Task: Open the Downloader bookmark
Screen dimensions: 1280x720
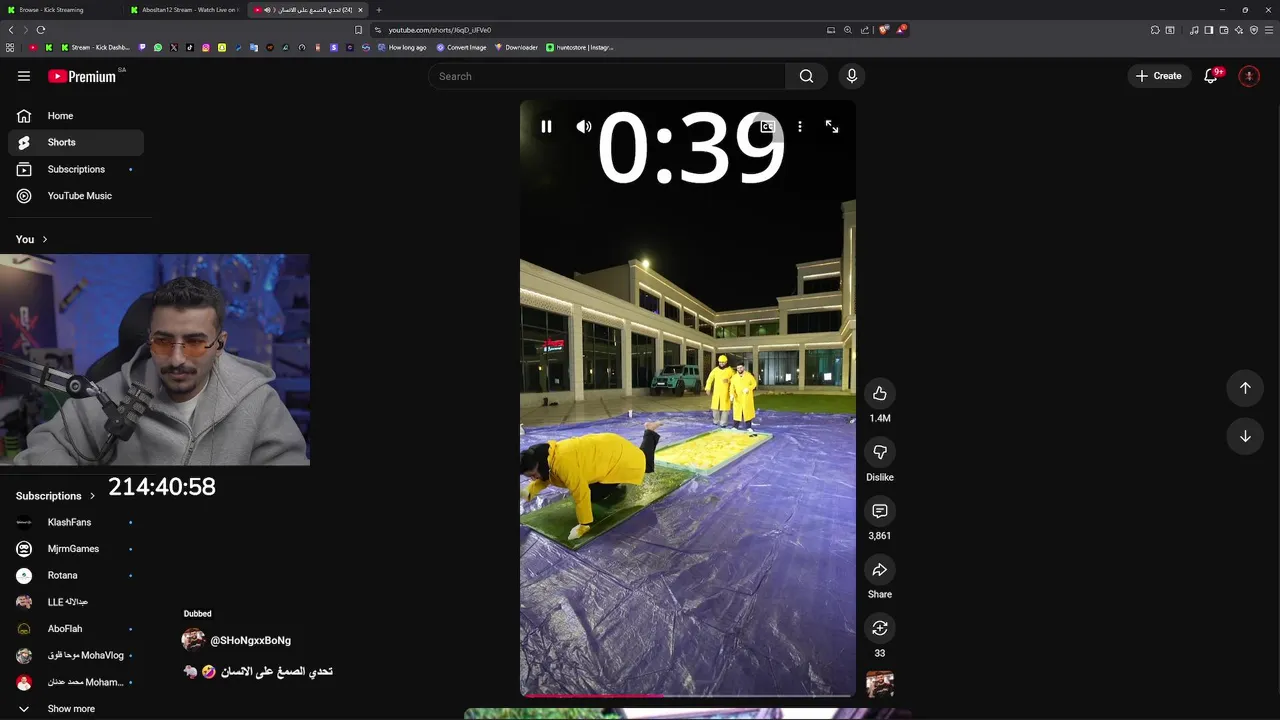Action: click(x=516, y=47)
